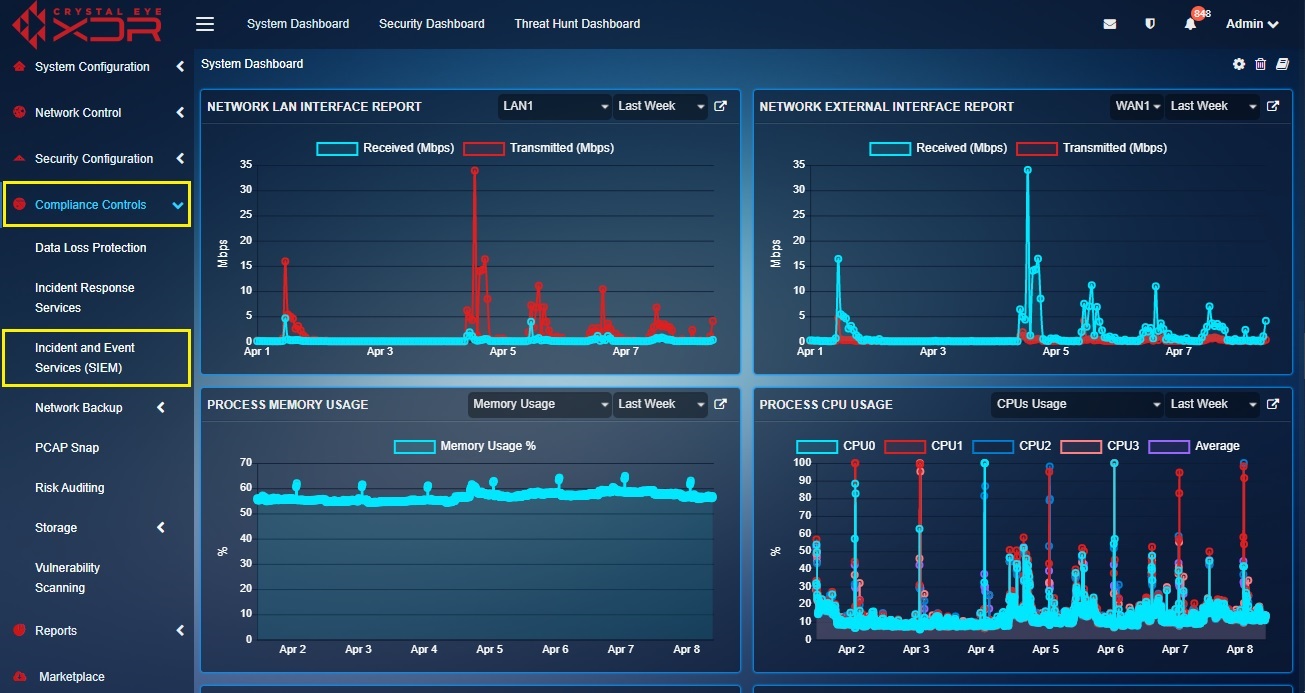The image size is (1305, 693).
Task: Open Incident and Event Services (SIEM)
Action: click(x=85, y=358)
